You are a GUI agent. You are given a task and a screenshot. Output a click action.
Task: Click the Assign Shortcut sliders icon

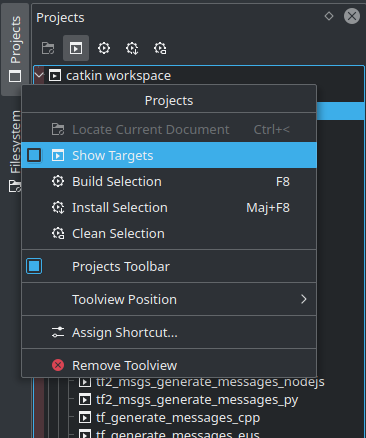(58, 332)
